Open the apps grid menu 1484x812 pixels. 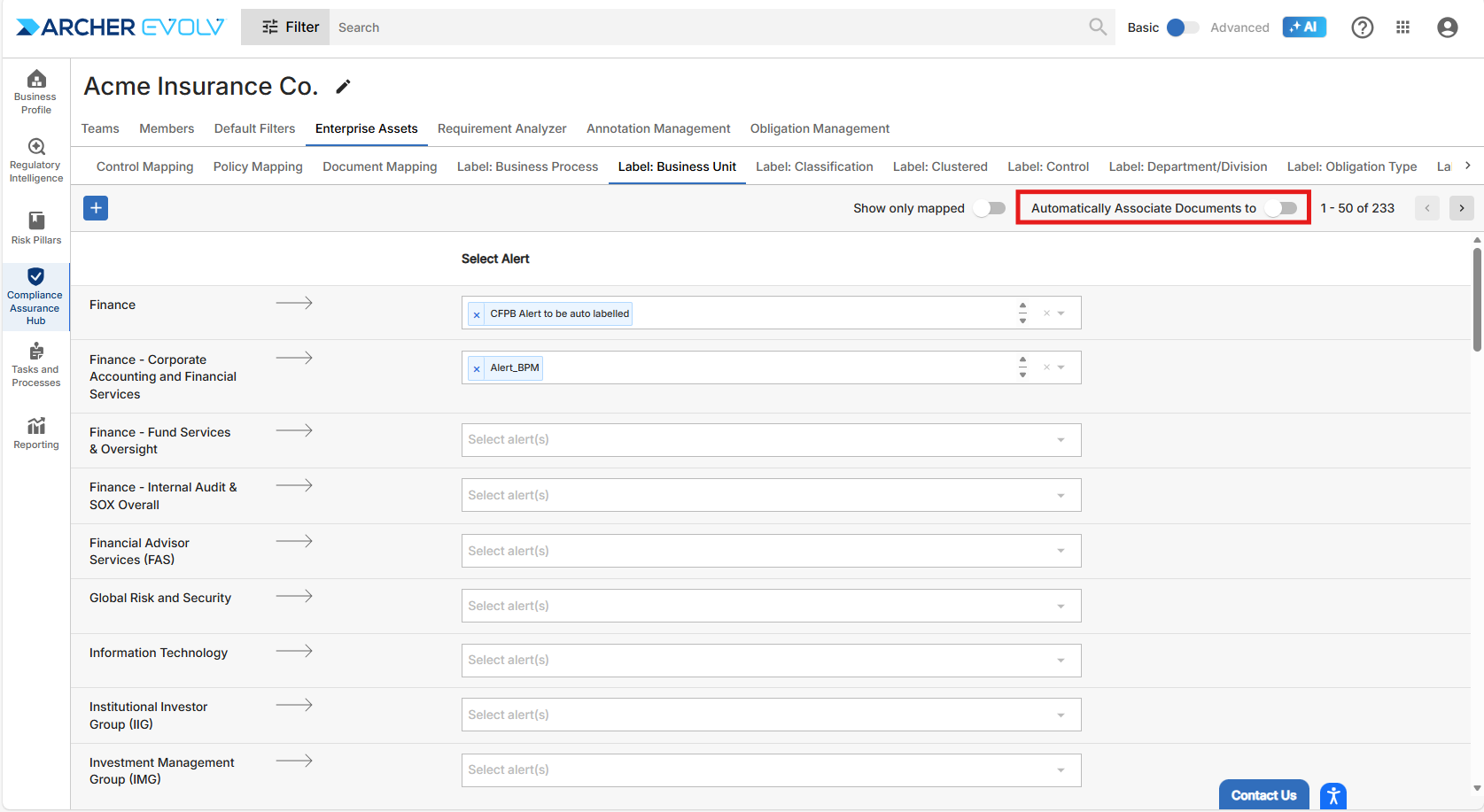tap(1402, 27)
